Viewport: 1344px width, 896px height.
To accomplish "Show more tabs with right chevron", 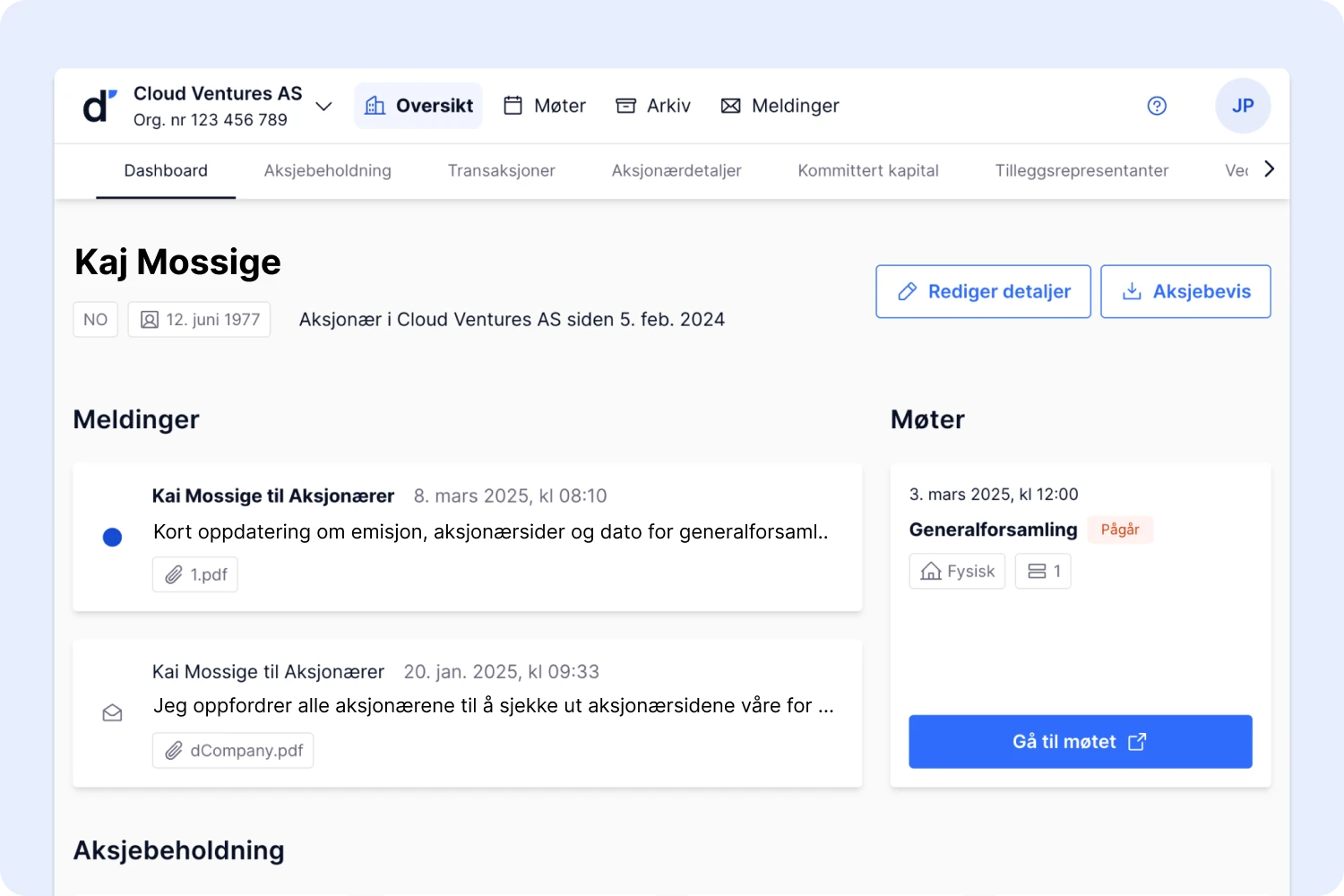I will point(1269,169).
